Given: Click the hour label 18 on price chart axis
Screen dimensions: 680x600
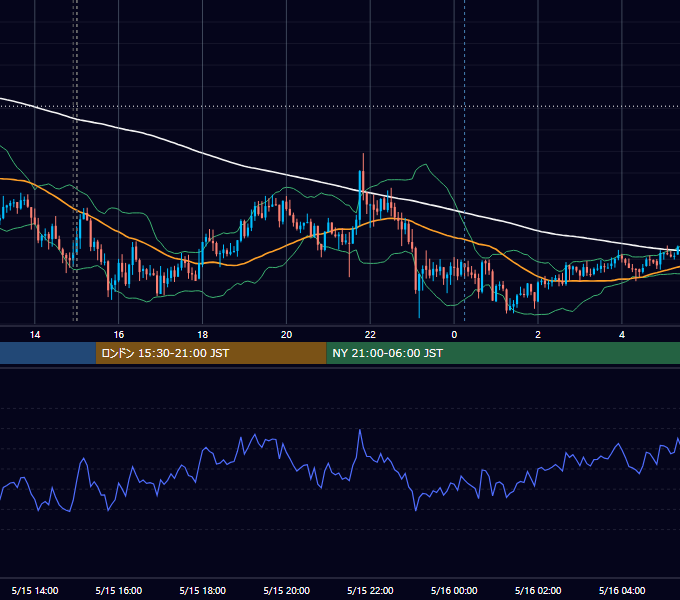Looking at the screenshot, I should point(203,334).
